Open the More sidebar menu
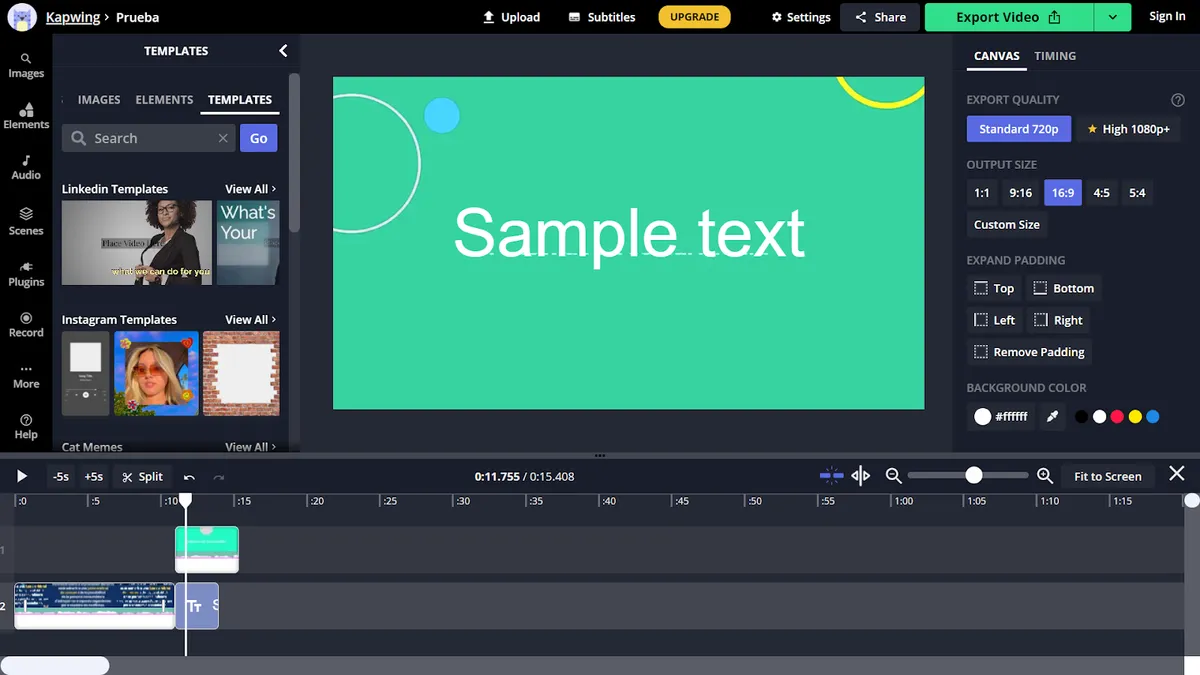Viewport: 1200px width, 675px height. pyautogui.click(x=26, y=376)
